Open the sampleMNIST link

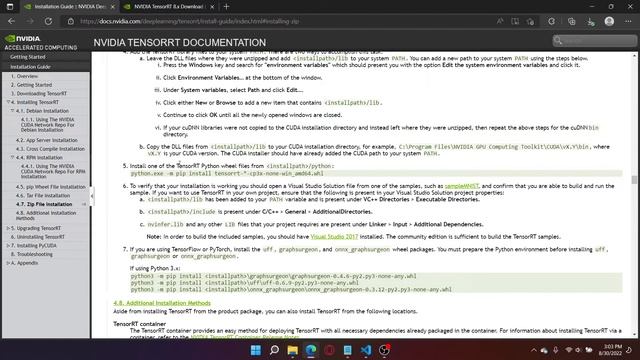coord(461,186)
